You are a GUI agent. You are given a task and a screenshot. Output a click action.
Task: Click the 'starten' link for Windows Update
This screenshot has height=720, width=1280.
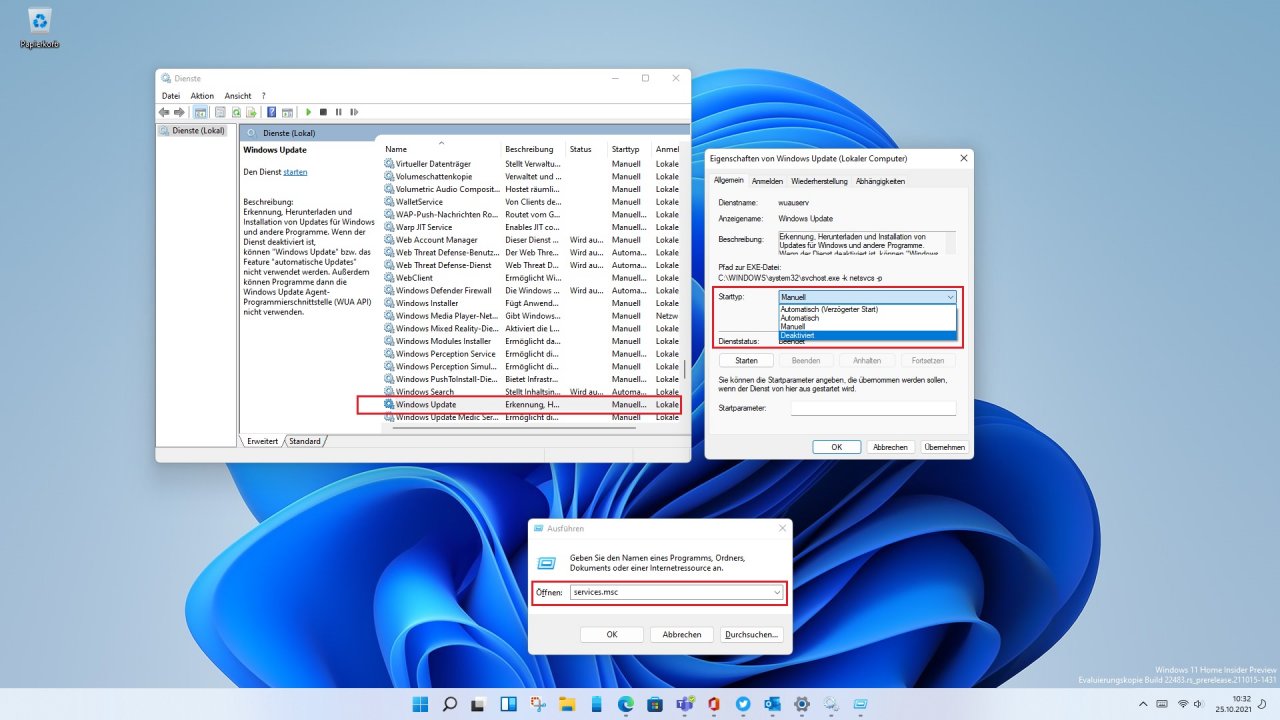[x=295, y=172]
